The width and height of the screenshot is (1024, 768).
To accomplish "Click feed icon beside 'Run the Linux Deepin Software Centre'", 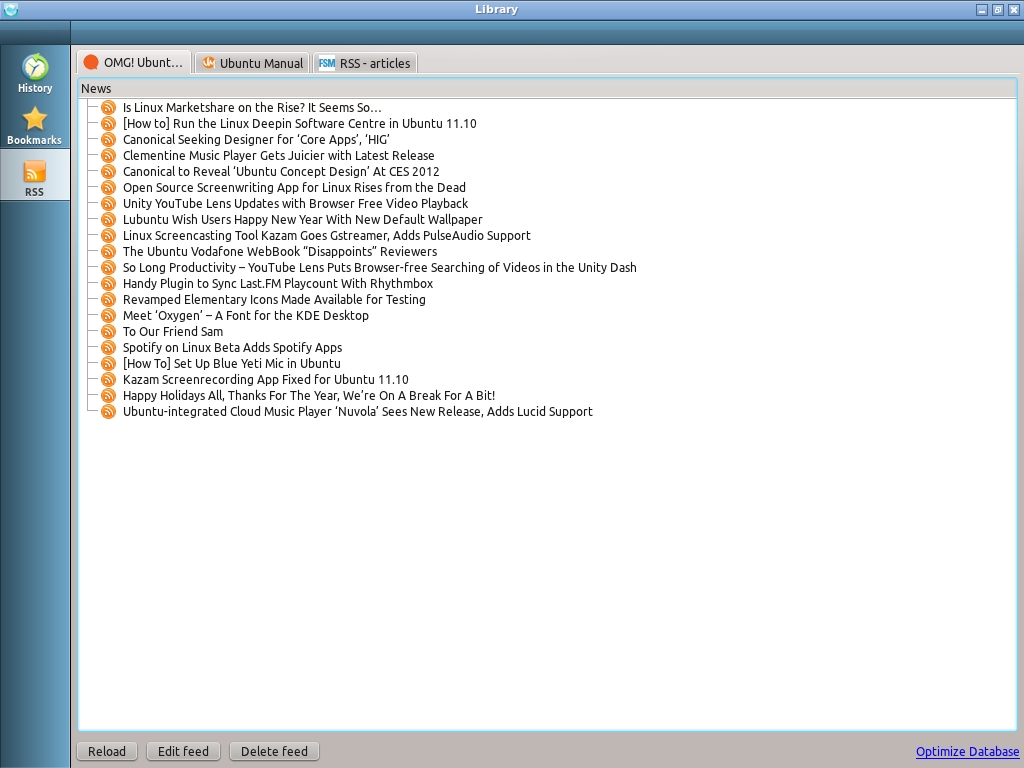I will click(x=108, y=123).
